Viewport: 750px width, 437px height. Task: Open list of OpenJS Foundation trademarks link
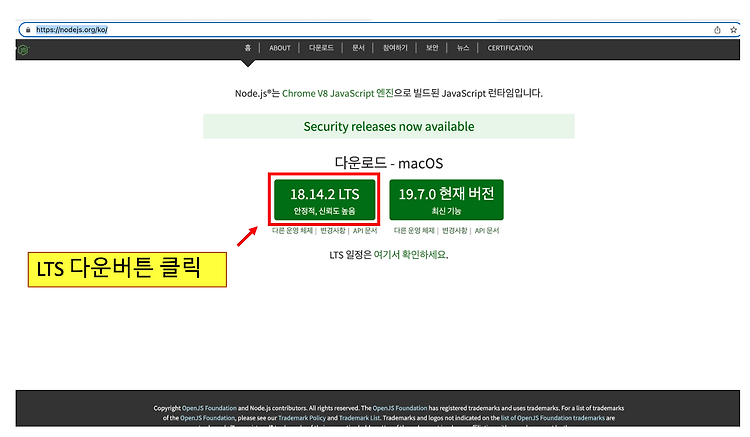[x=552, y=418]
